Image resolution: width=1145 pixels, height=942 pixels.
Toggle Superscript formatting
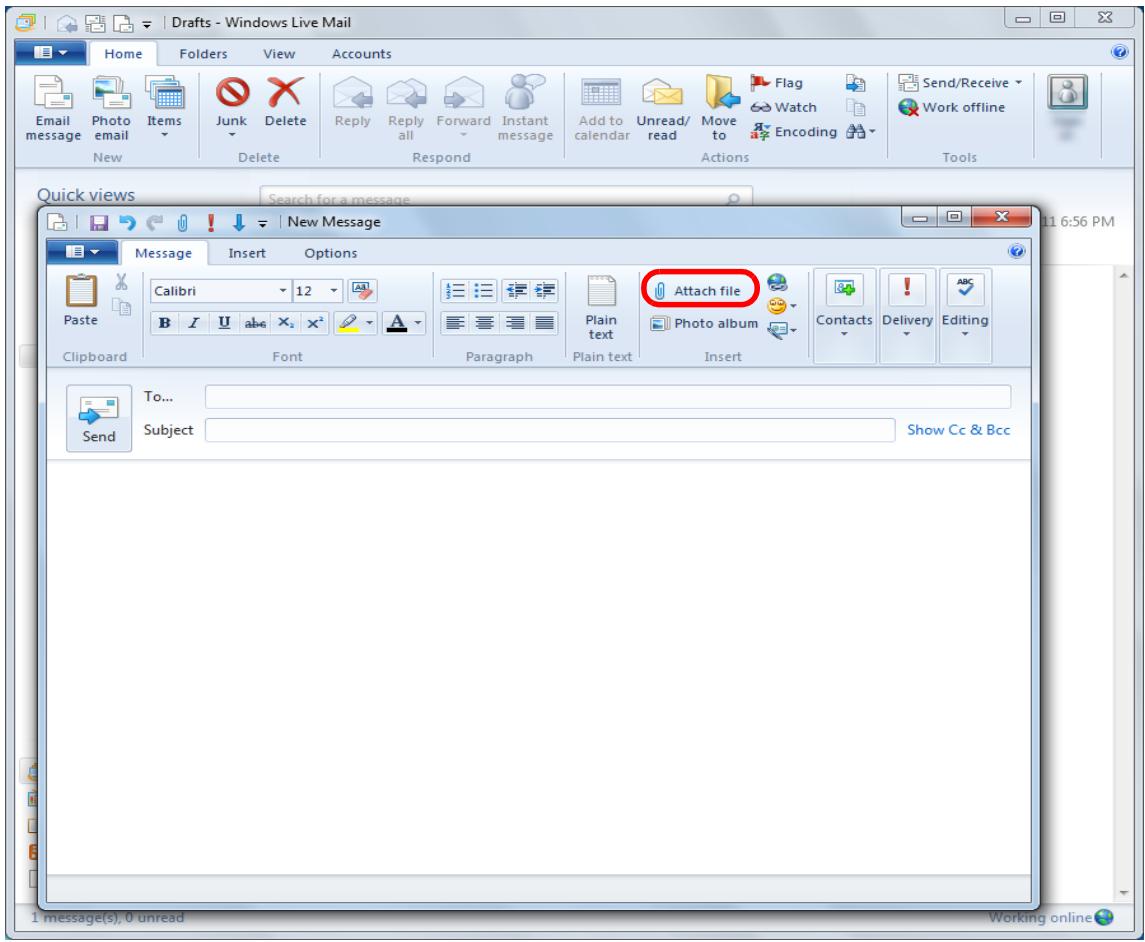315,323
